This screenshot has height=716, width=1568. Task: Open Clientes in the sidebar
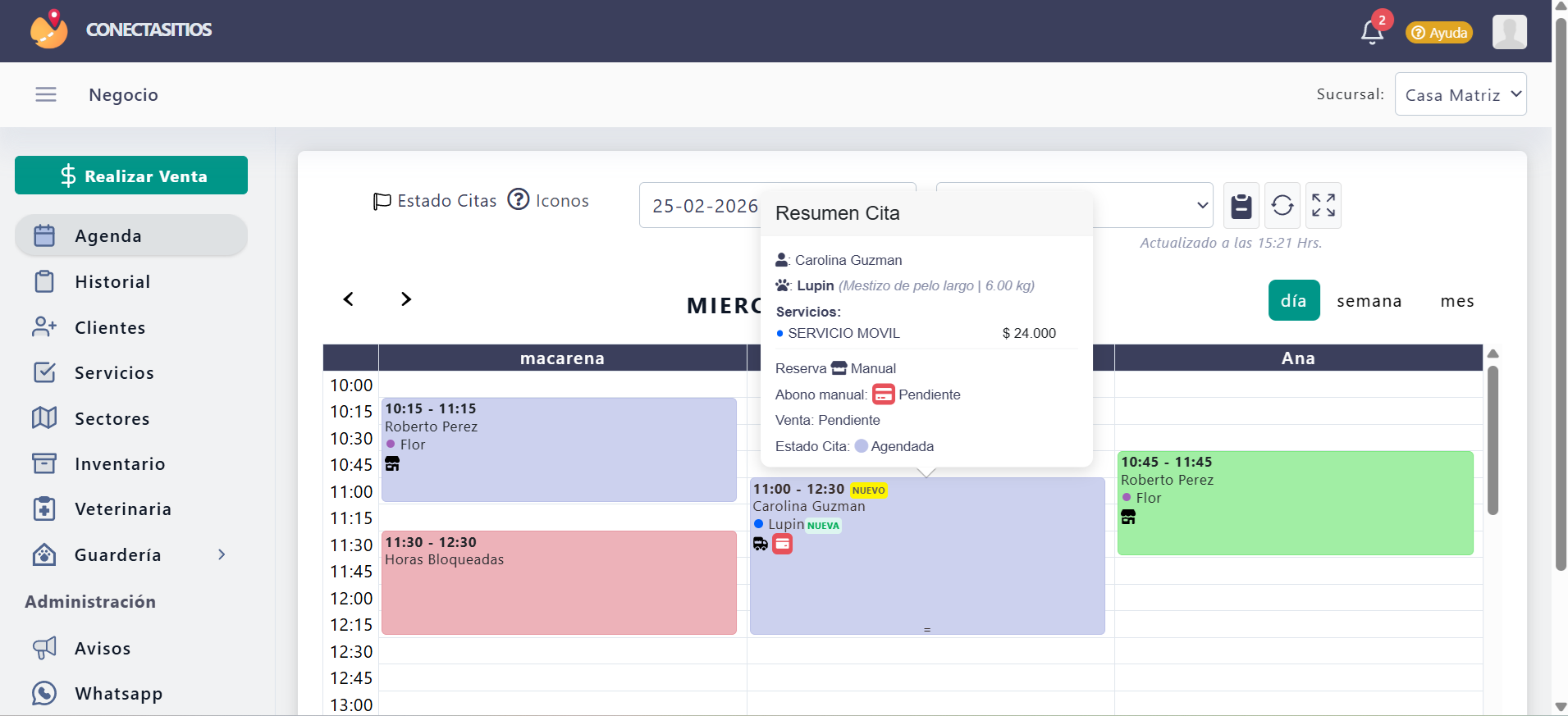[110, 328]
